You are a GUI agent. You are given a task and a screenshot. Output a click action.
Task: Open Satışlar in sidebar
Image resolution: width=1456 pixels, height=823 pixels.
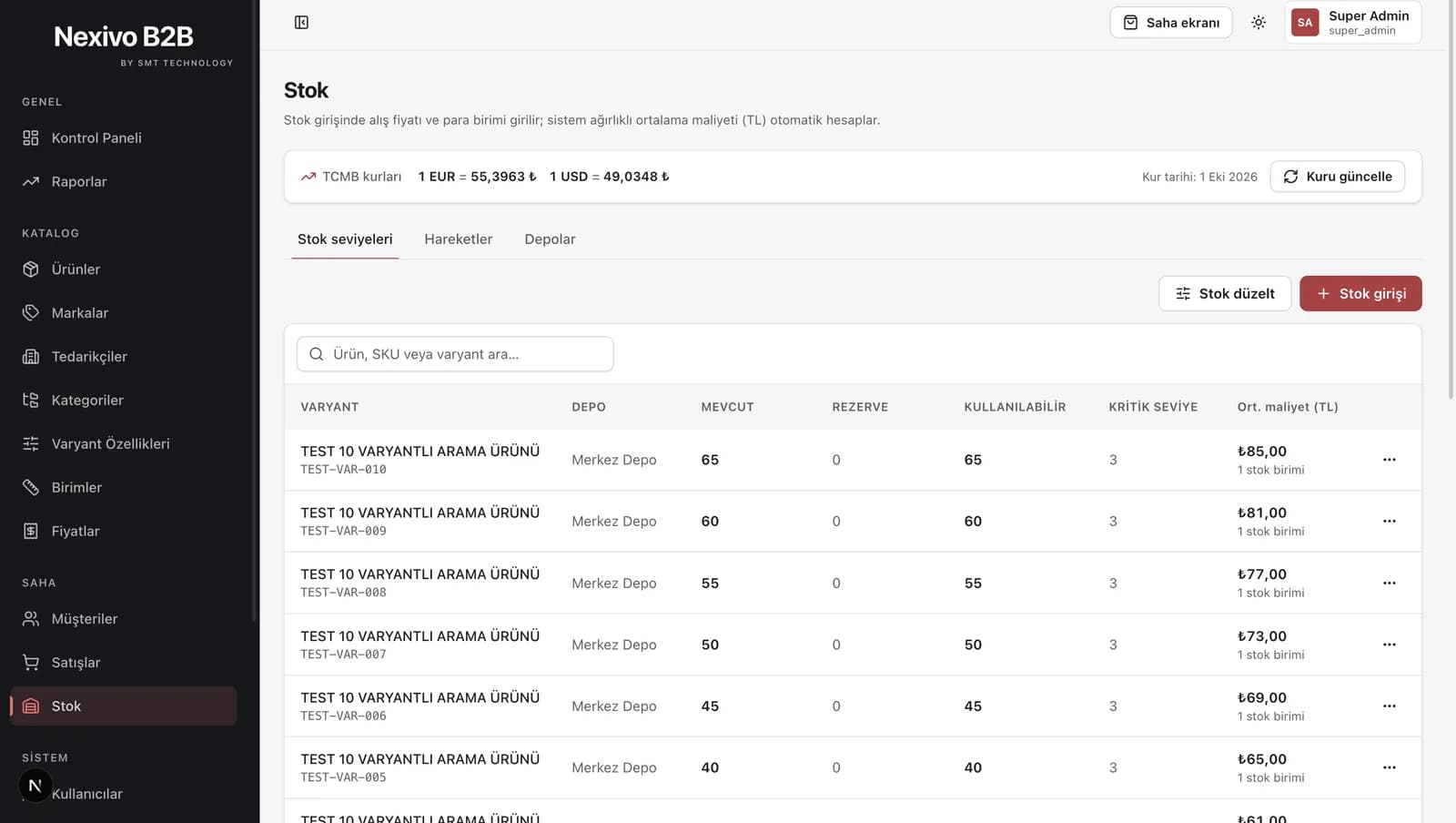tap(124, 662)
